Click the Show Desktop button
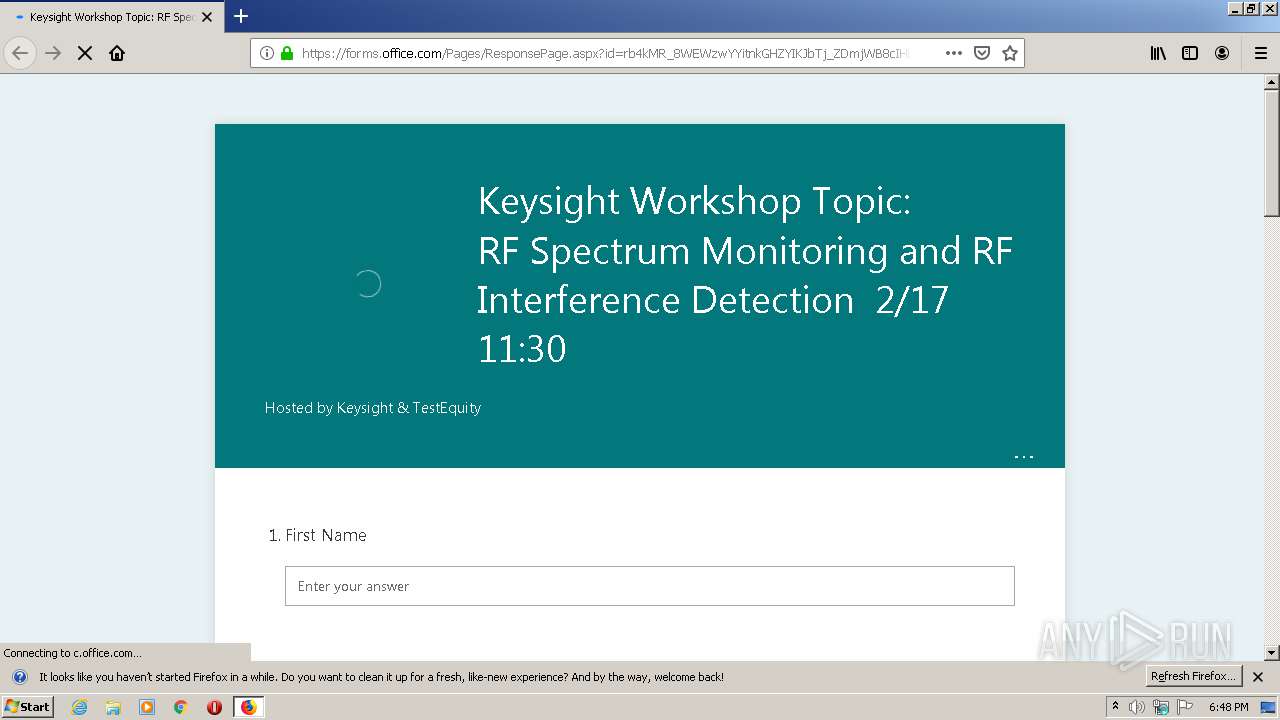Image resolution: width=1280 pixels, height=720 pixels. [1268, 707]
